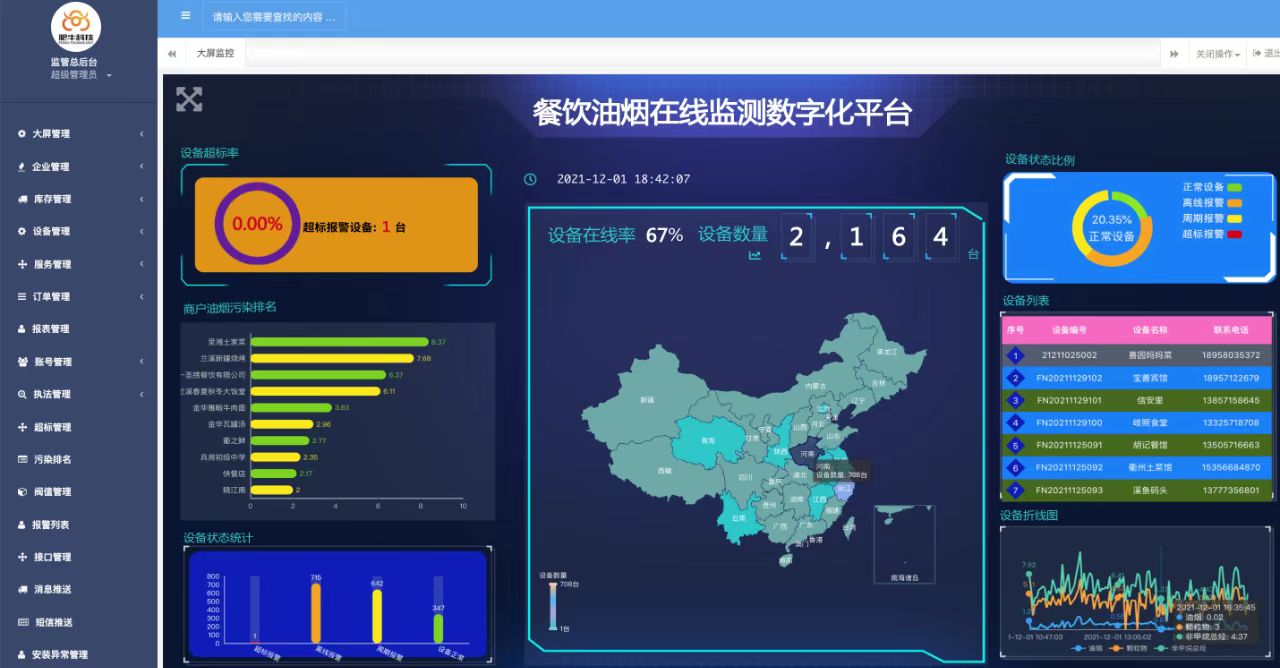Click the tab scroll-right double arrow
Viewport: 1280px width, 668px height.
(x=1174, y=54)
